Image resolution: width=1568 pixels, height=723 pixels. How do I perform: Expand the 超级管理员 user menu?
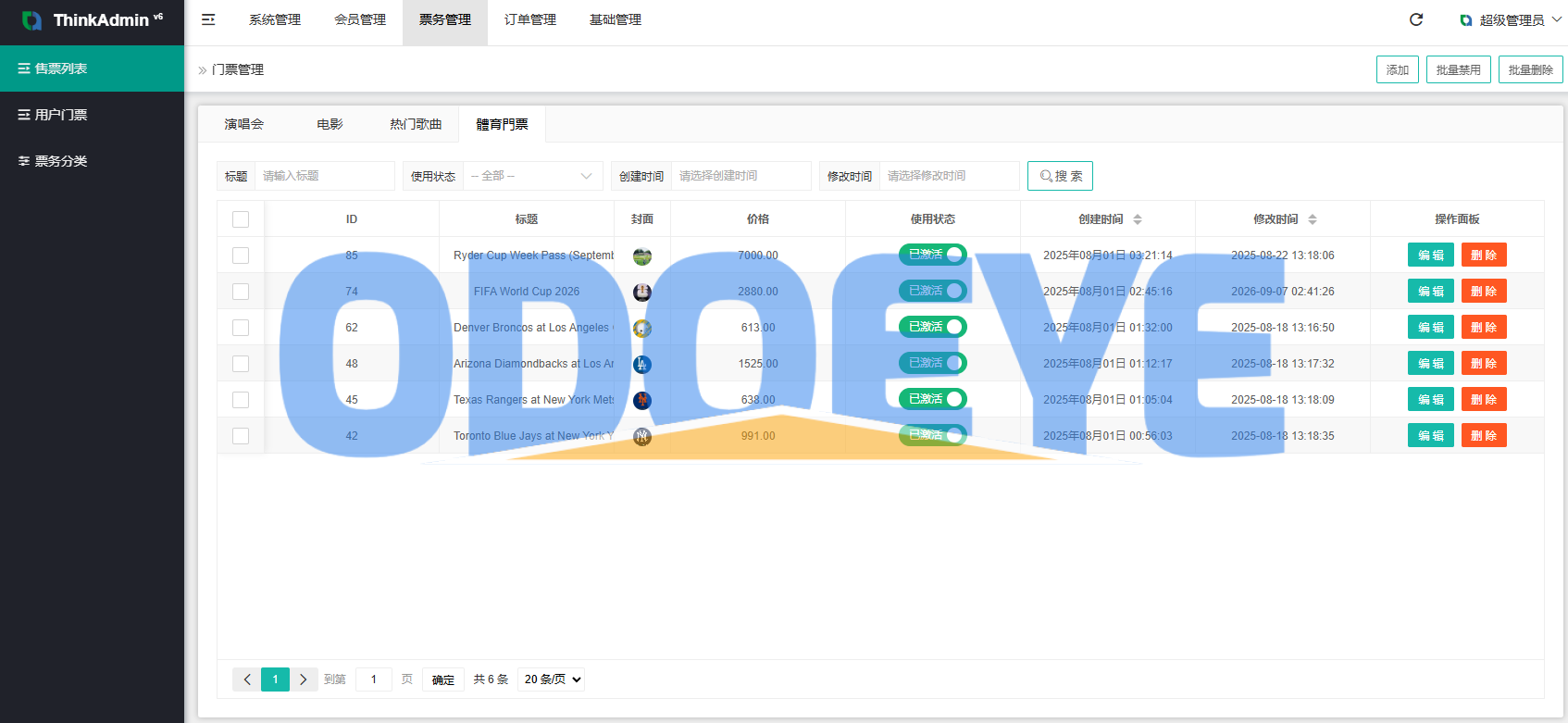click(1511, 20)
